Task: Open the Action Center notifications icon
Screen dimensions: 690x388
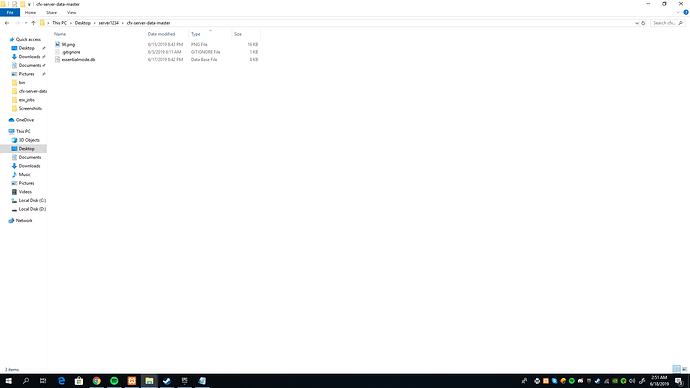Action: coord(680,381)
